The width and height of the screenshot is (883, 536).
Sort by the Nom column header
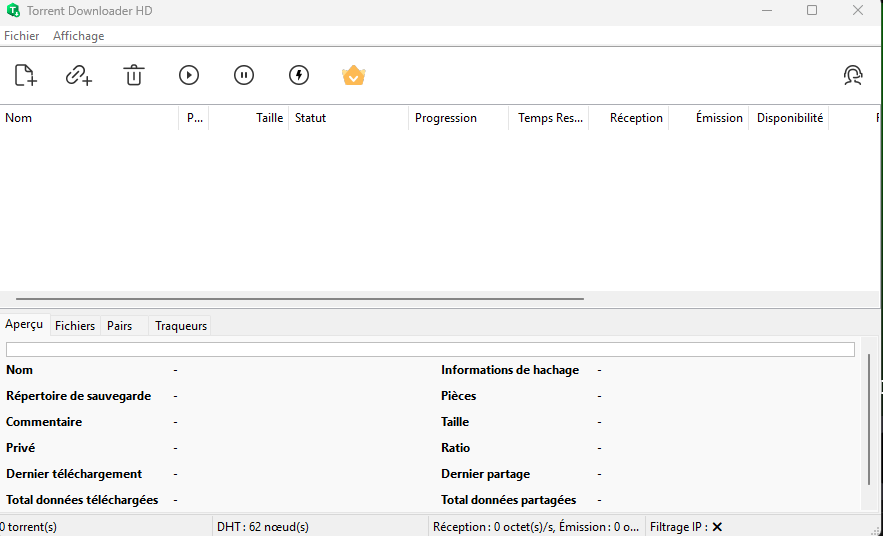pyautogui.click(x=89, y=118)
